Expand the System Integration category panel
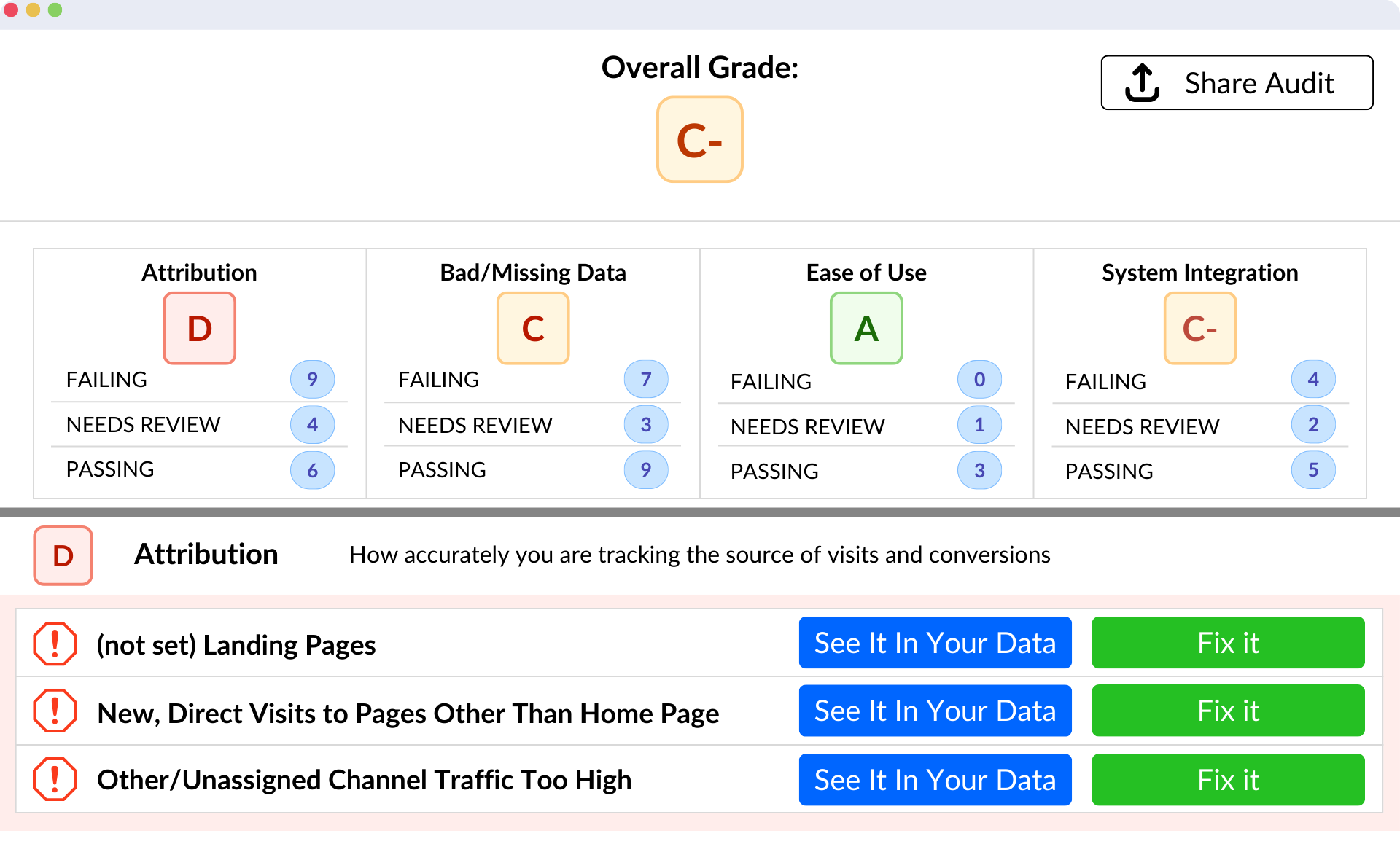This screenshot has width=1400, height=844. [x=1200, y=273]
